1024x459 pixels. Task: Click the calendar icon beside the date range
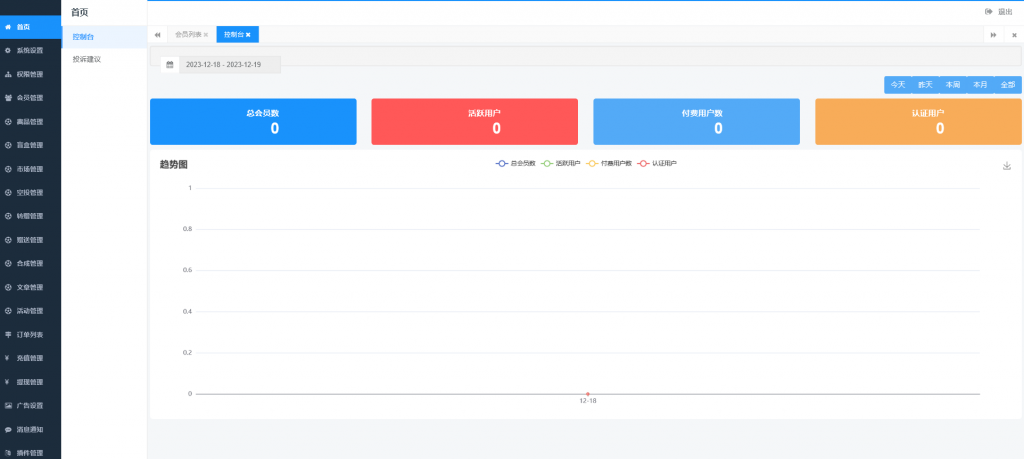[x=170, y=65]
